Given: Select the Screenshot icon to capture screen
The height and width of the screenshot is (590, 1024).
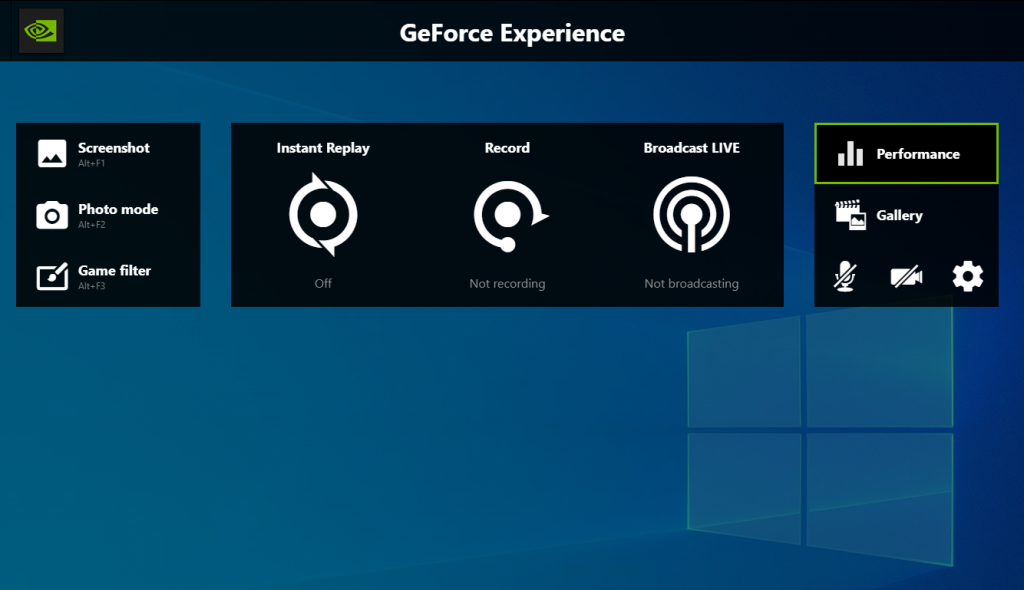Looking at the screenshot, I should pos(51,153).
